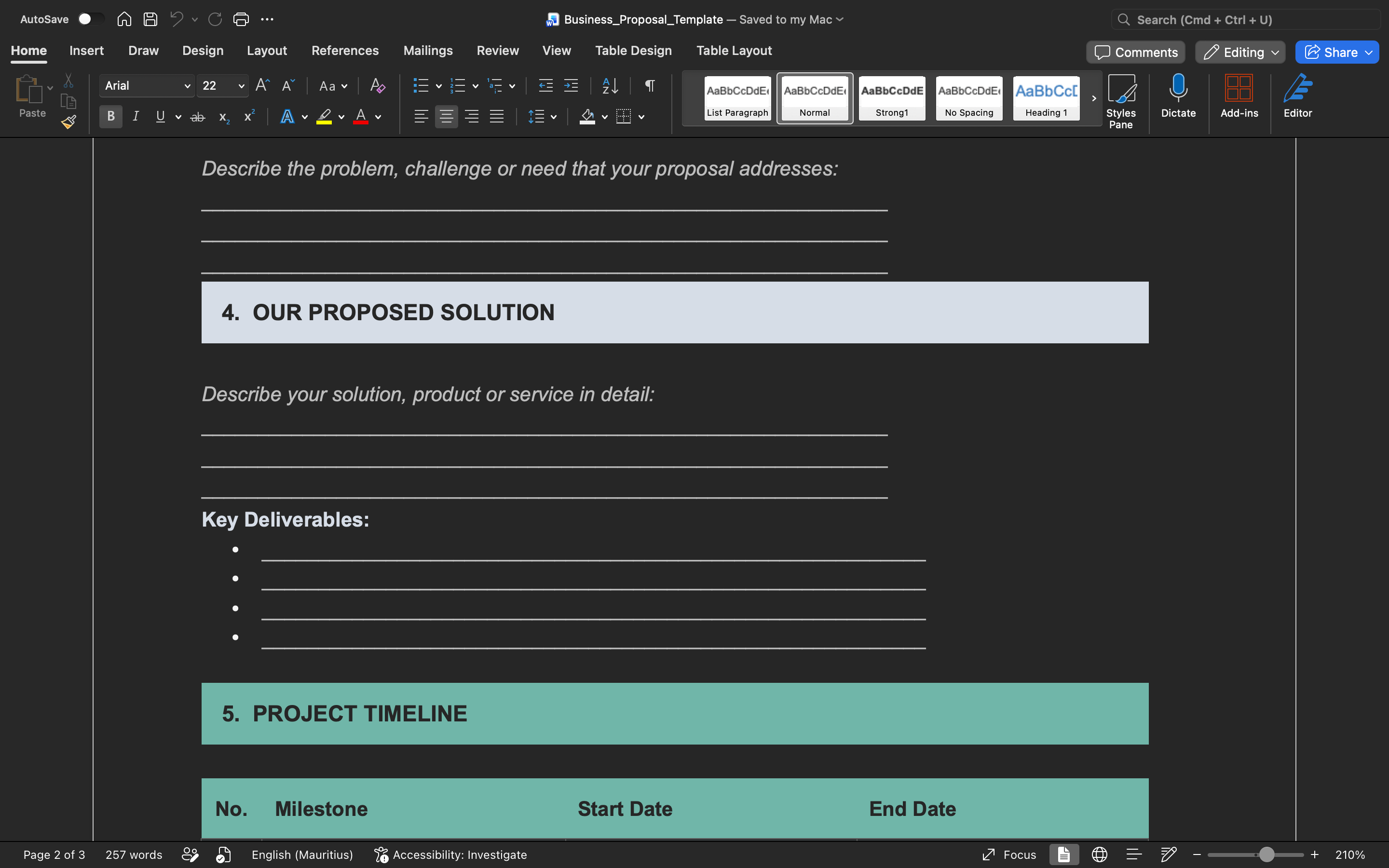Enter Focus mode from status bar
1389x868 pixels.
[1008, 855]
